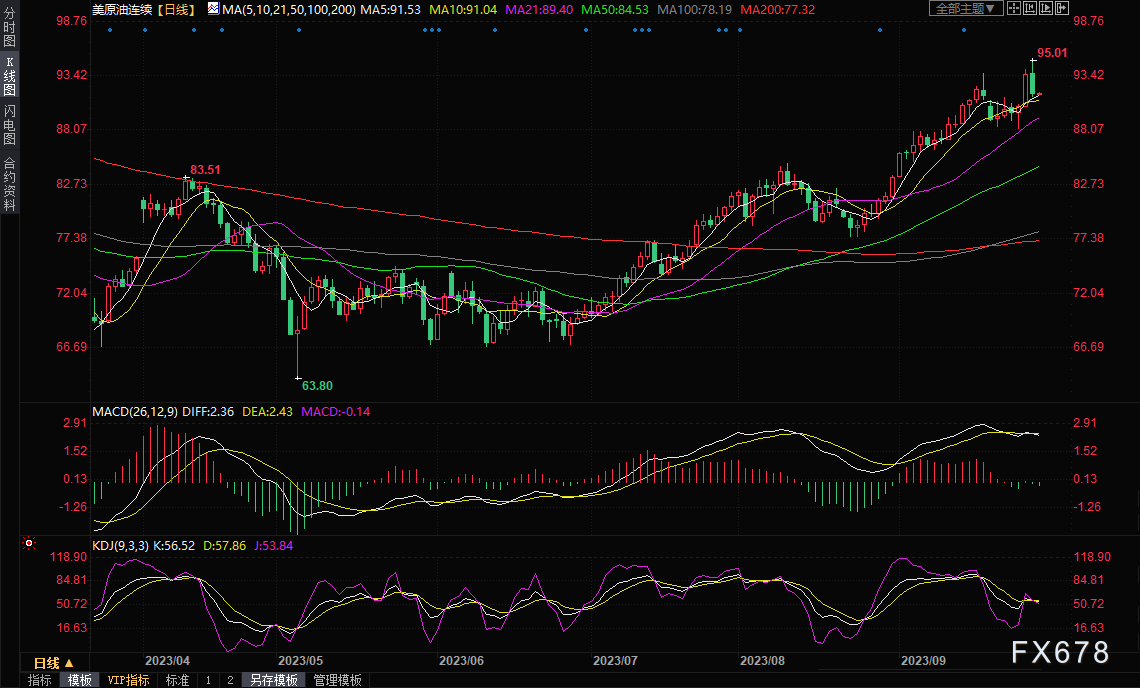Click the 95.01 high price marker
This screenshot has width=1140, height=688.
(x=1052, y=52)
